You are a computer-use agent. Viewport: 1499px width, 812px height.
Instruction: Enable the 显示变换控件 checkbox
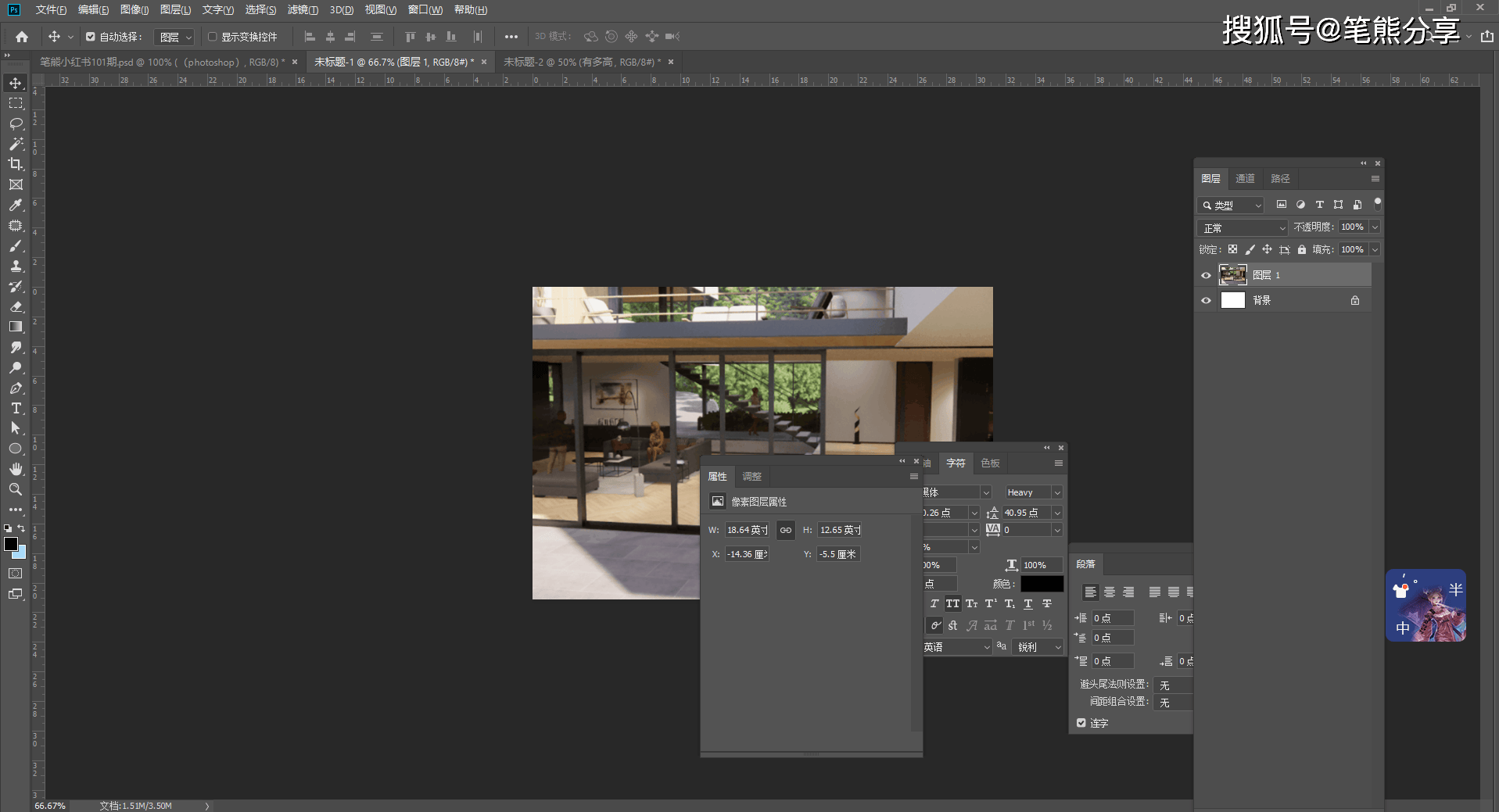click(x=212, y=37)
